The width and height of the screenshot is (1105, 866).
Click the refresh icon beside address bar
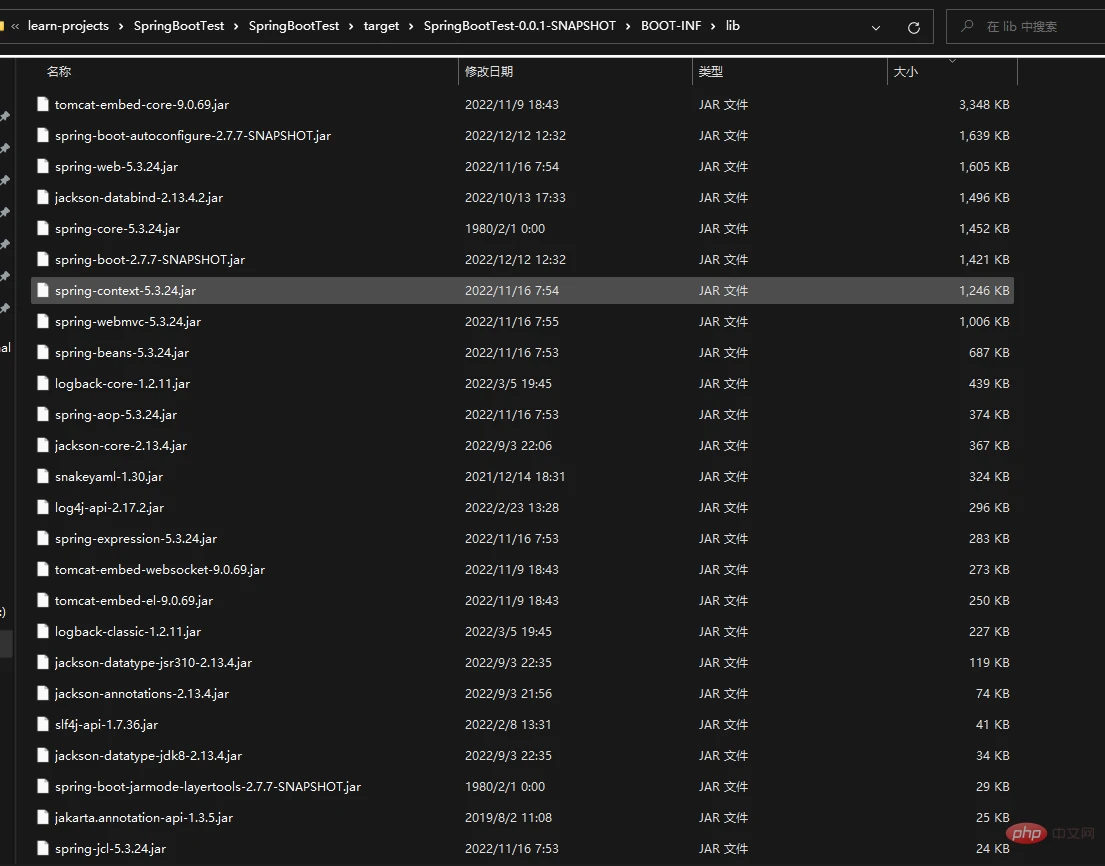(x=913, y=27)
